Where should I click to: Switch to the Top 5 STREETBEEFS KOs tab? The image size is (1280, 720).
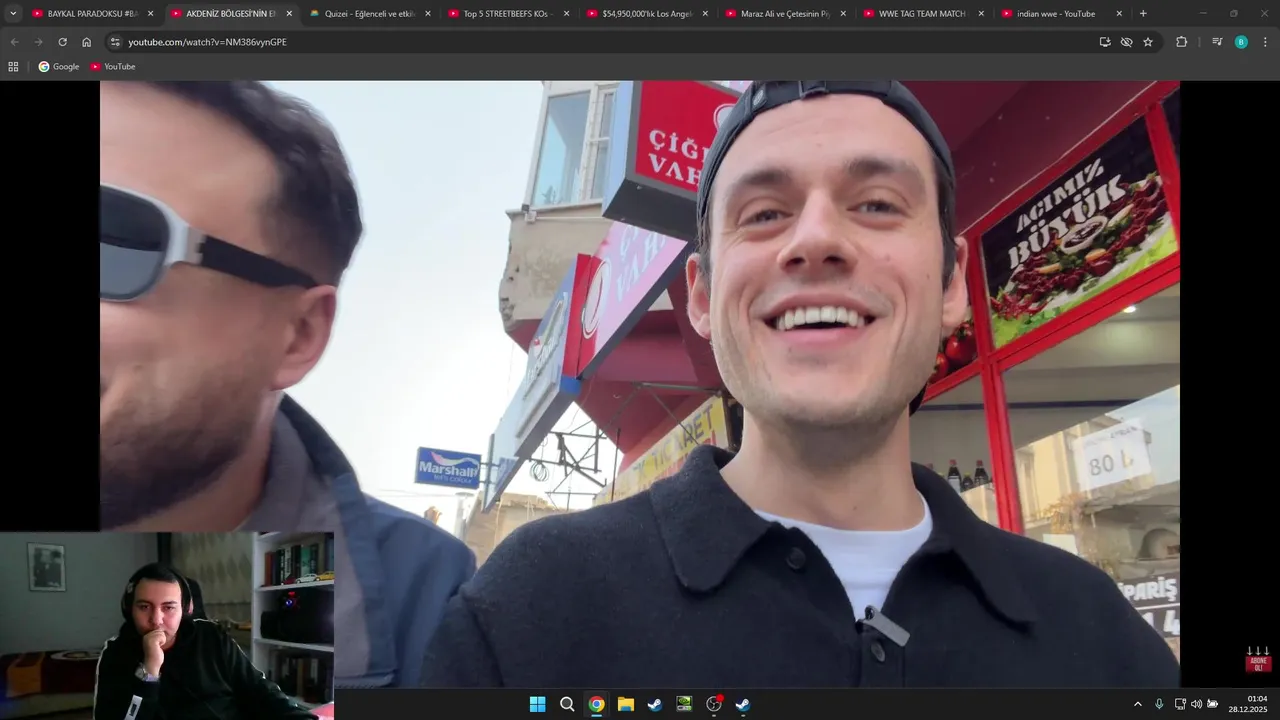(507, 14)
